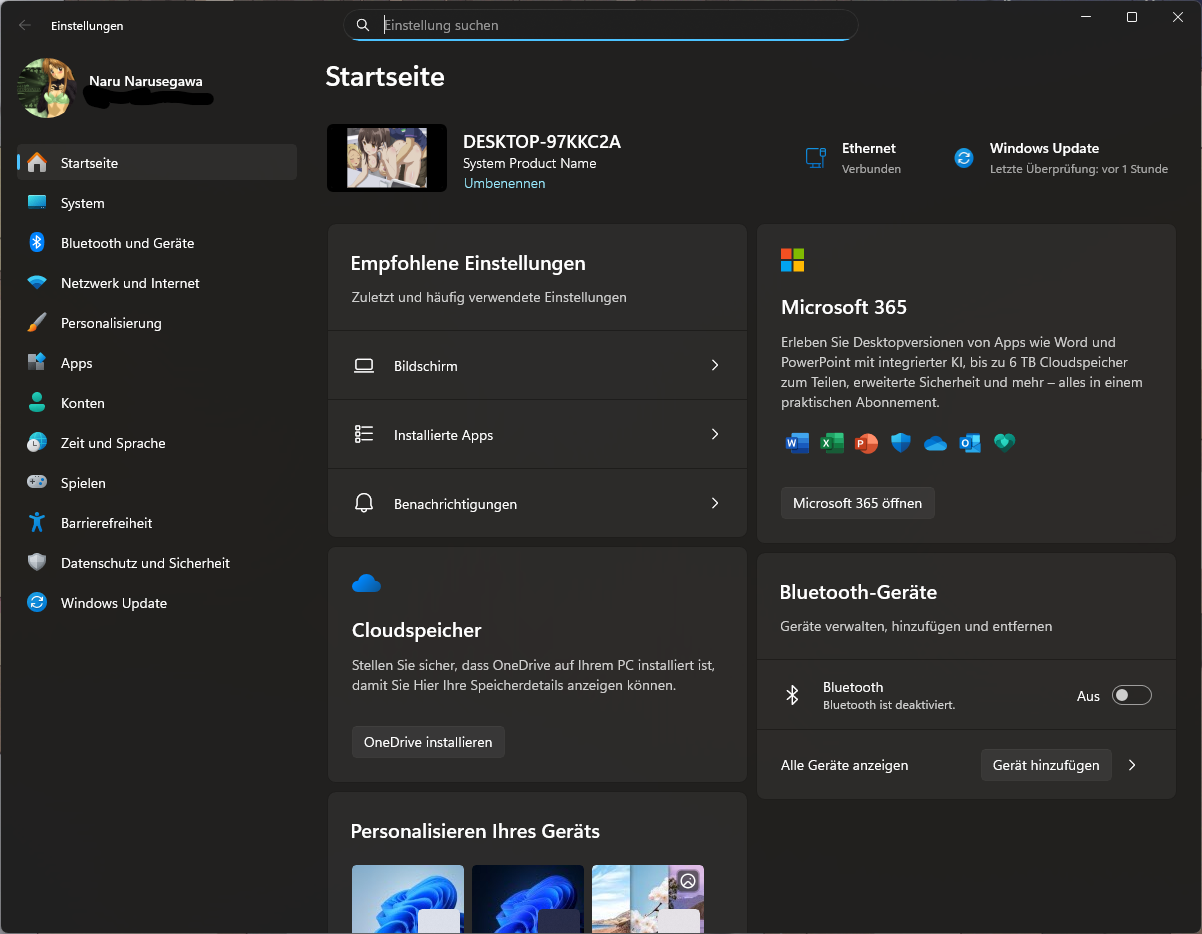Click the Excel icon in Microsoft 365 card
Screen dimensions: 1202x934
pyautogui.click(x=832, y=443)
